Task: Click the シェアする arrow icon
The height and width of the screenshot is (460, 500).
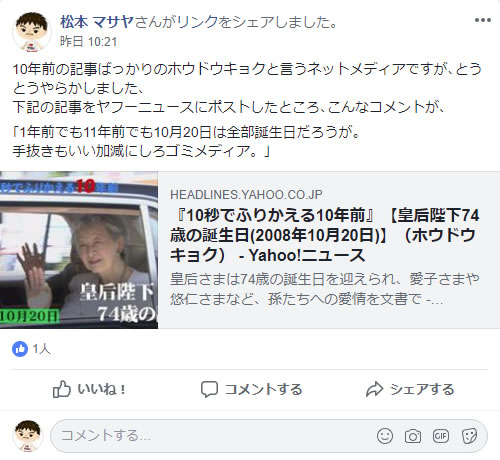Action: pos(374,389)
